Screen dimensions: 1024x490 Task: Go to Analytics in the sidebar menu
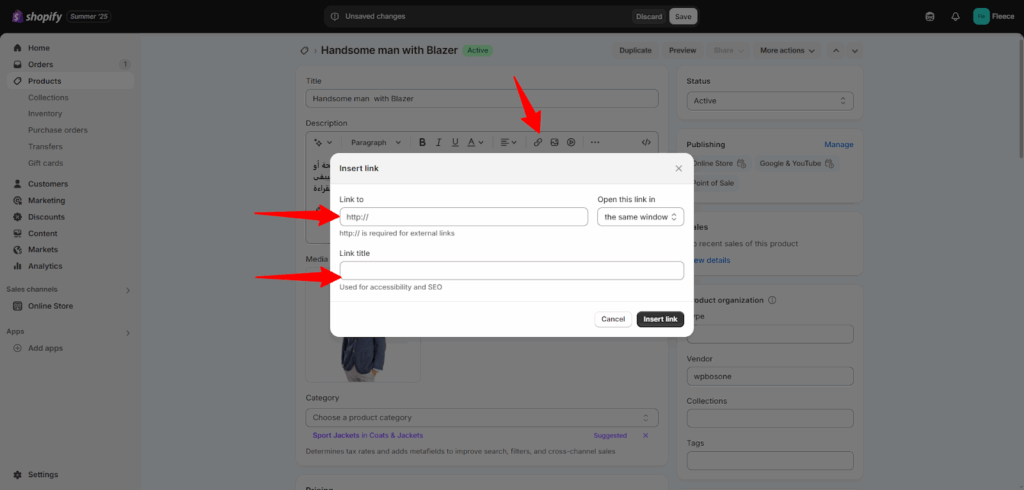click(45, 266)
